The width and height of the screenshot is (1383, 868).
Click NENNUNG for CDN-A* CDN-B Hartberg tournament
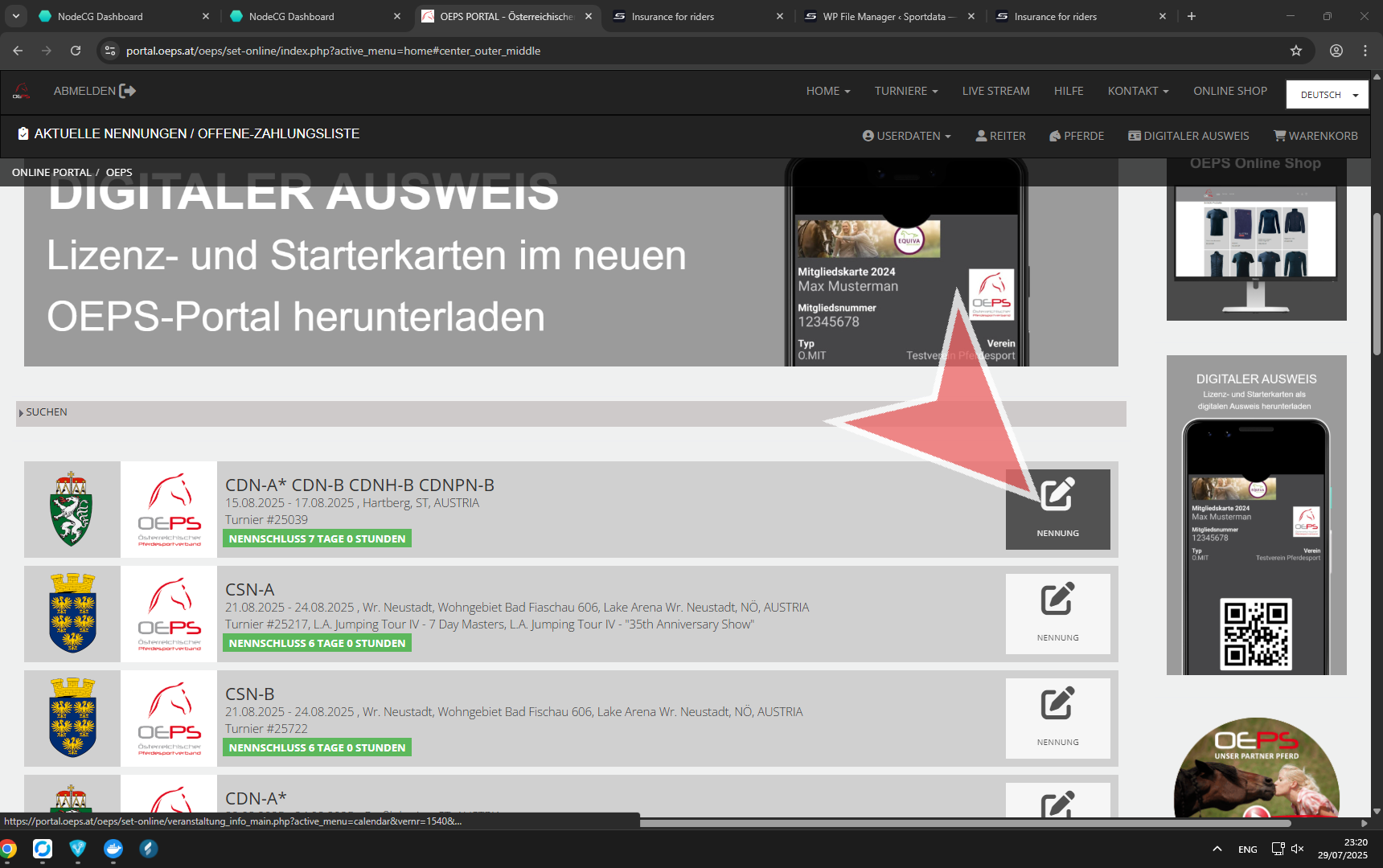1057,510
